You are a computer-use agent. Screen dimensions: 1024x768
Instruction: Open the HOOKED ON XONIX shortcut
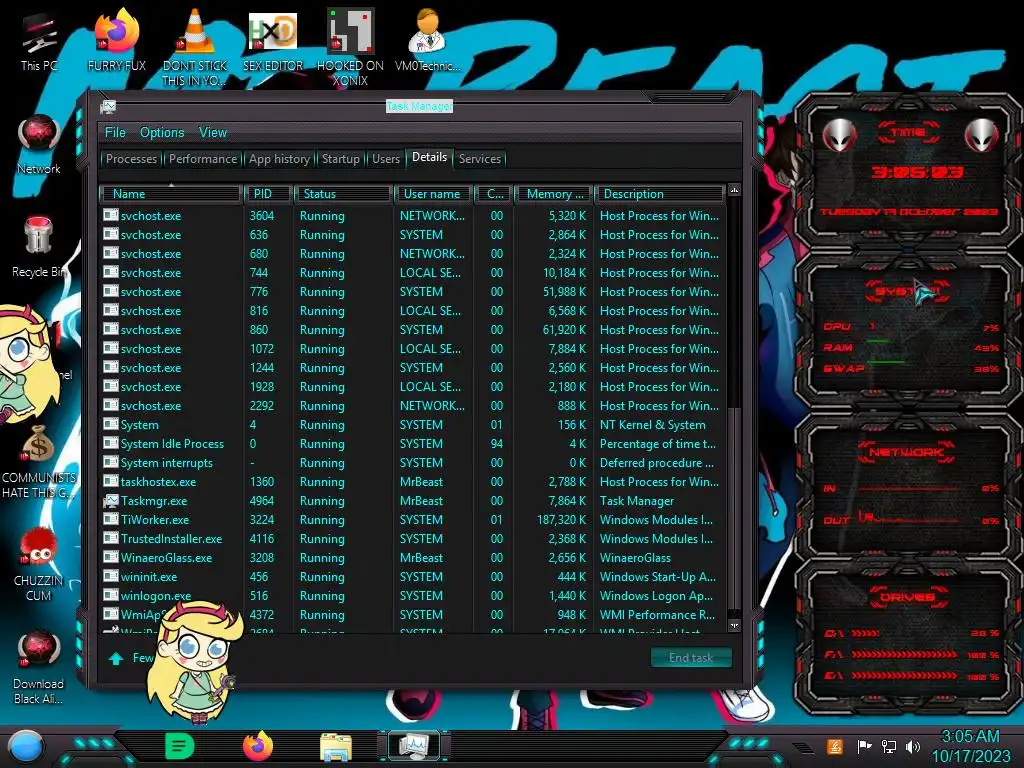pos(350,47)
